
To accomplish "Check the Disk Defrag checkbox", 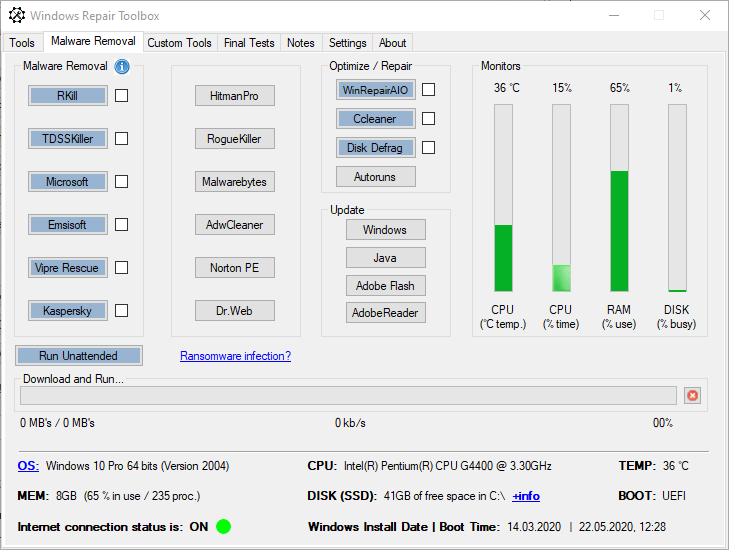I will tap(428, 147).
